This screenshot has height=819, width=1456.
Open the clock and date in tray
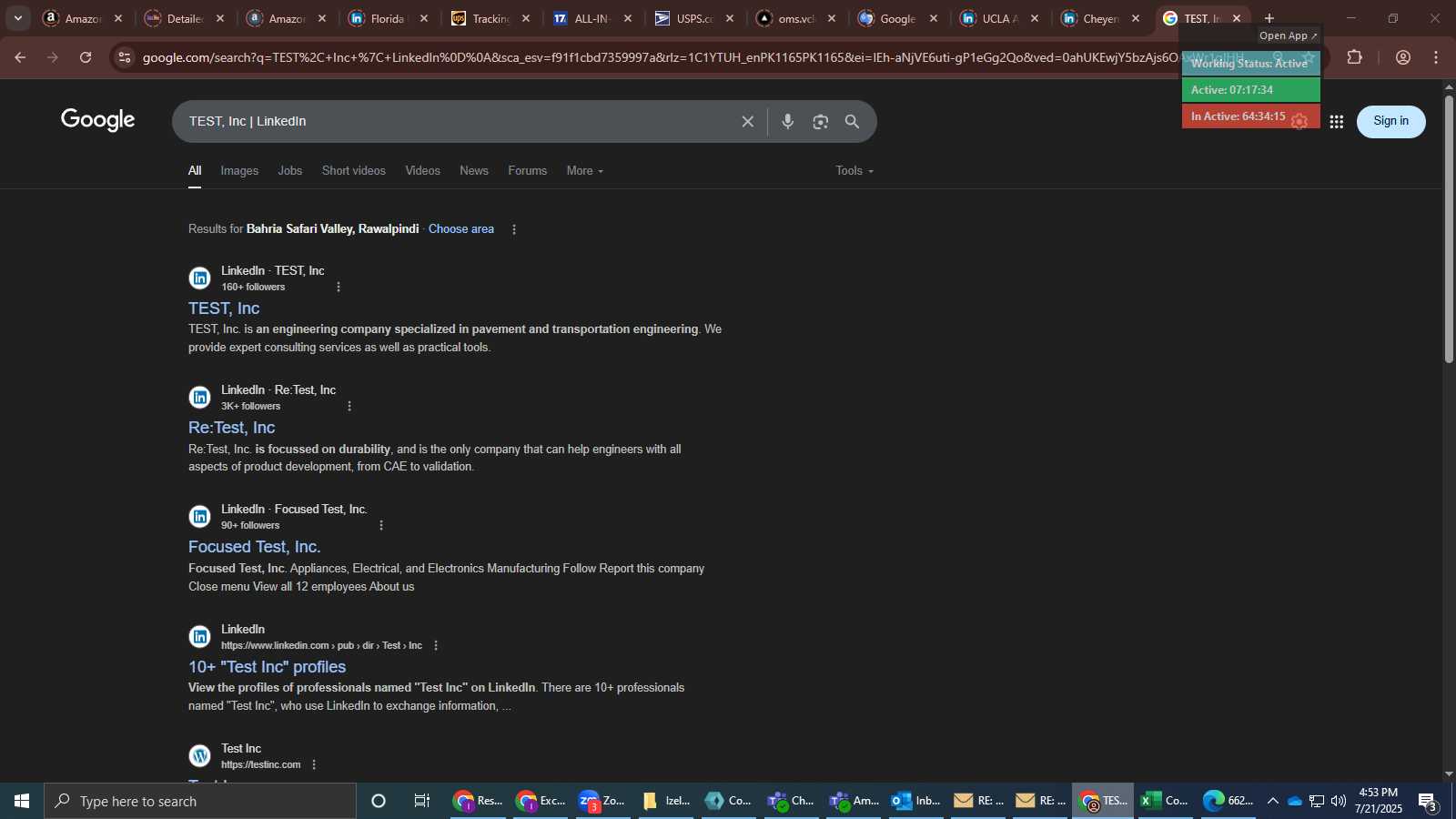coord(1378,801)
